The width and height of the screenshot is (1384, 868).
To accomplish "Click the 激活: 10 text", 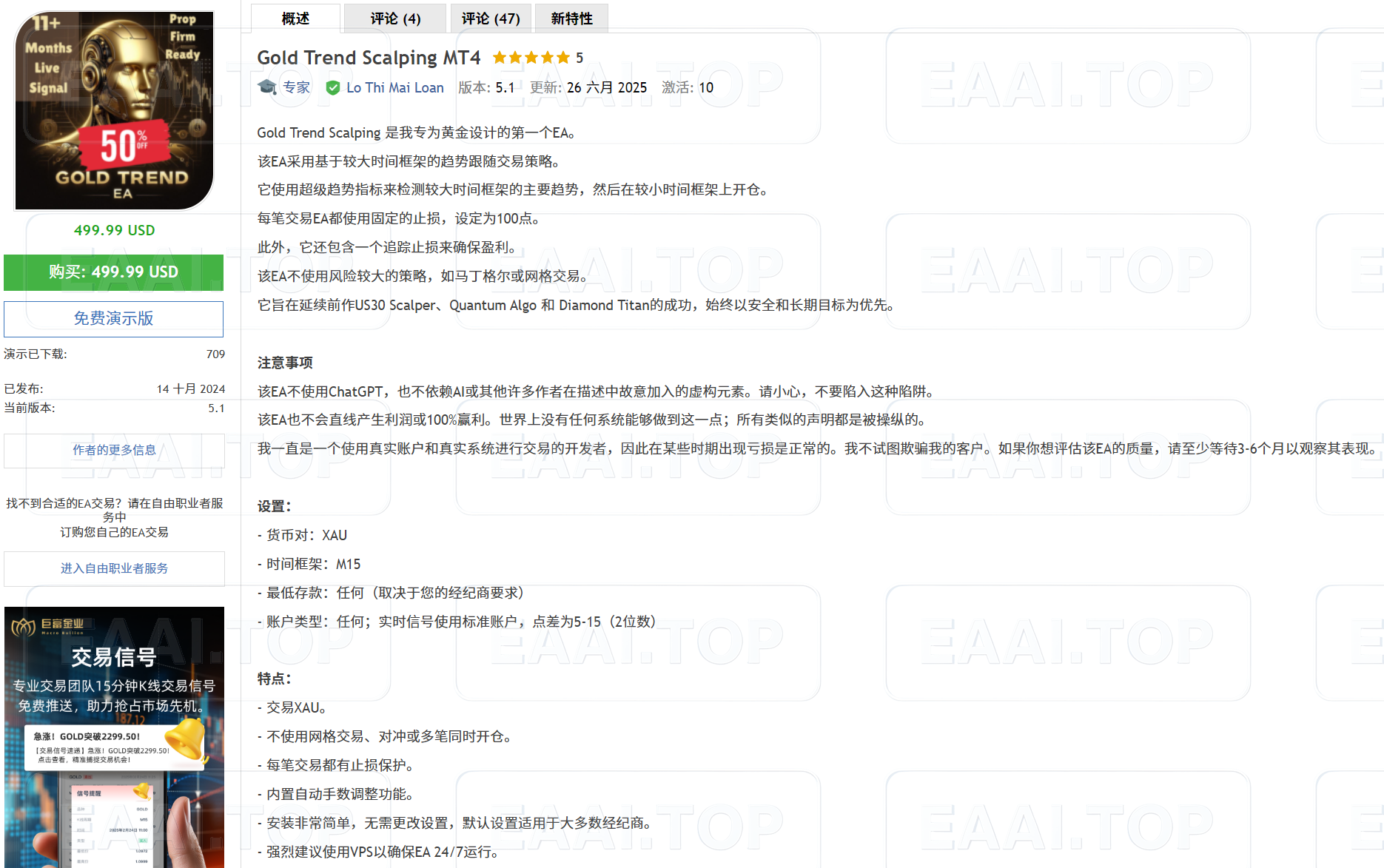I will click(x=688, y=87).
